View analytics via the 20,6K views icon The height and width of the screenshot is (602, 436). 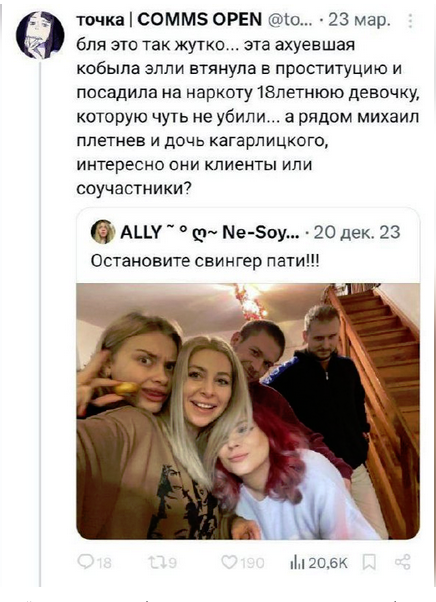(297, 563)
